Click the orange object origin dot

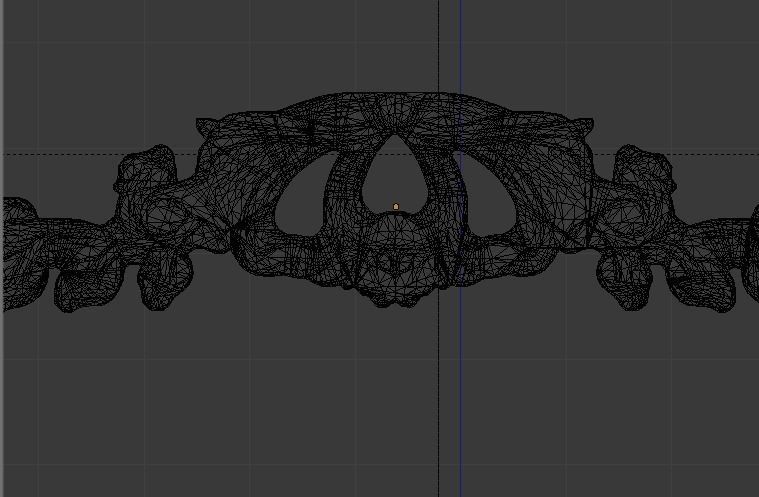click(x=396, y=207)
